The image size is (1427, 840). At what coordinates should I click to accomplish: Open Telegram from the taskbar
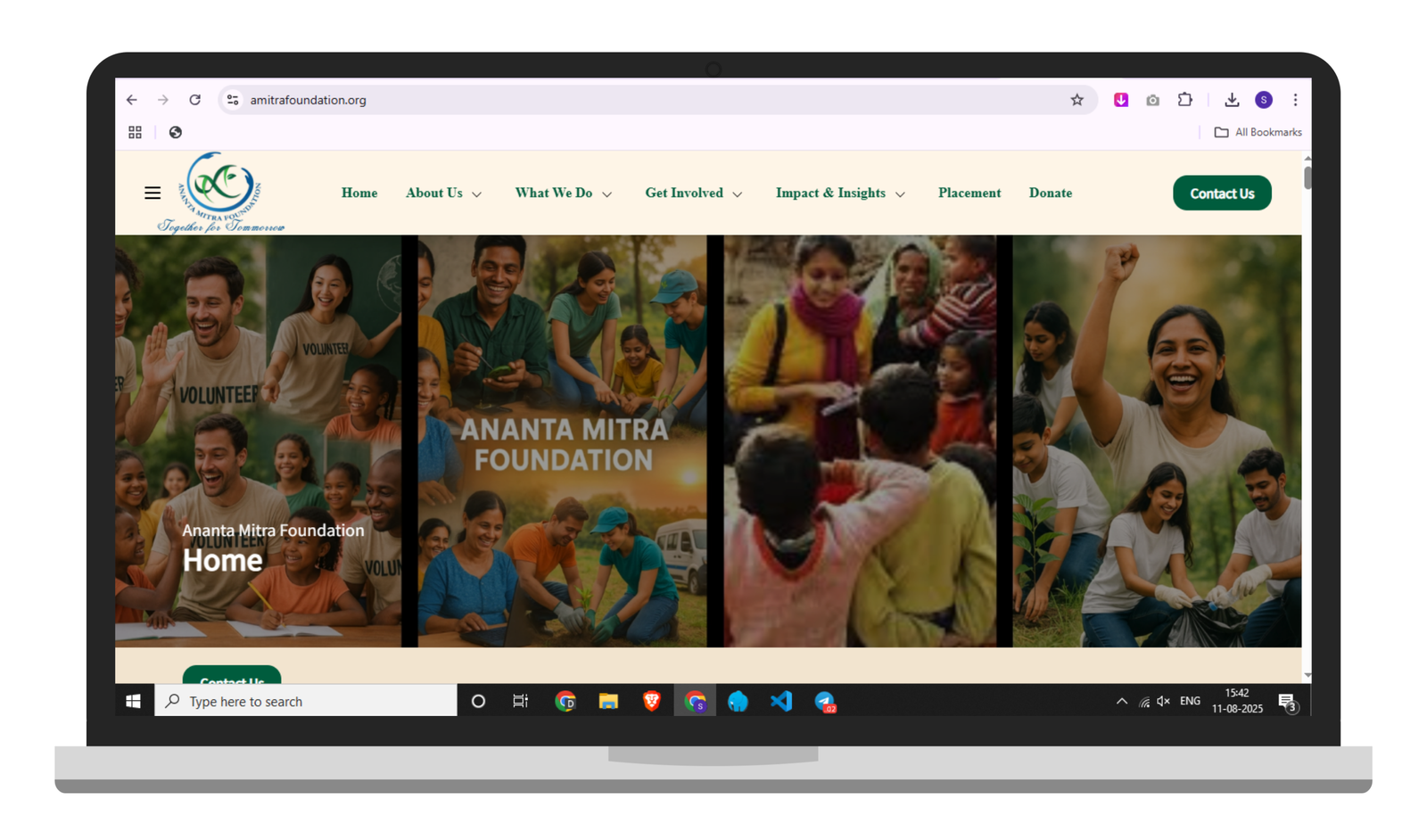click(x=824, y=702)
